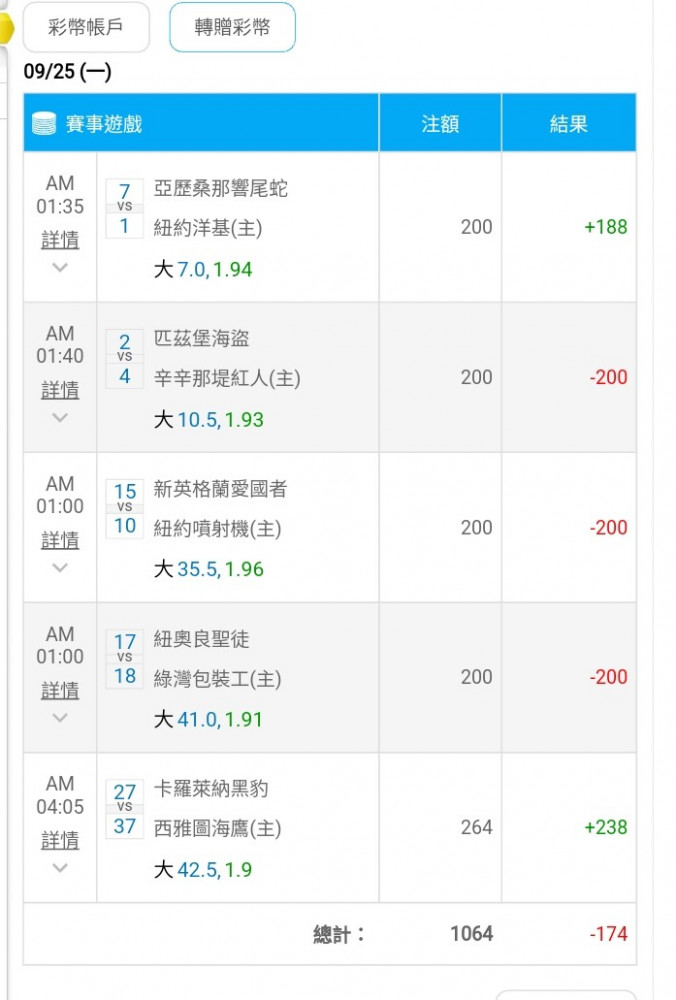This screenshot has width=676, height=1000.
Task: Select the 27 vs 37 score box
Action: point(124,809)
